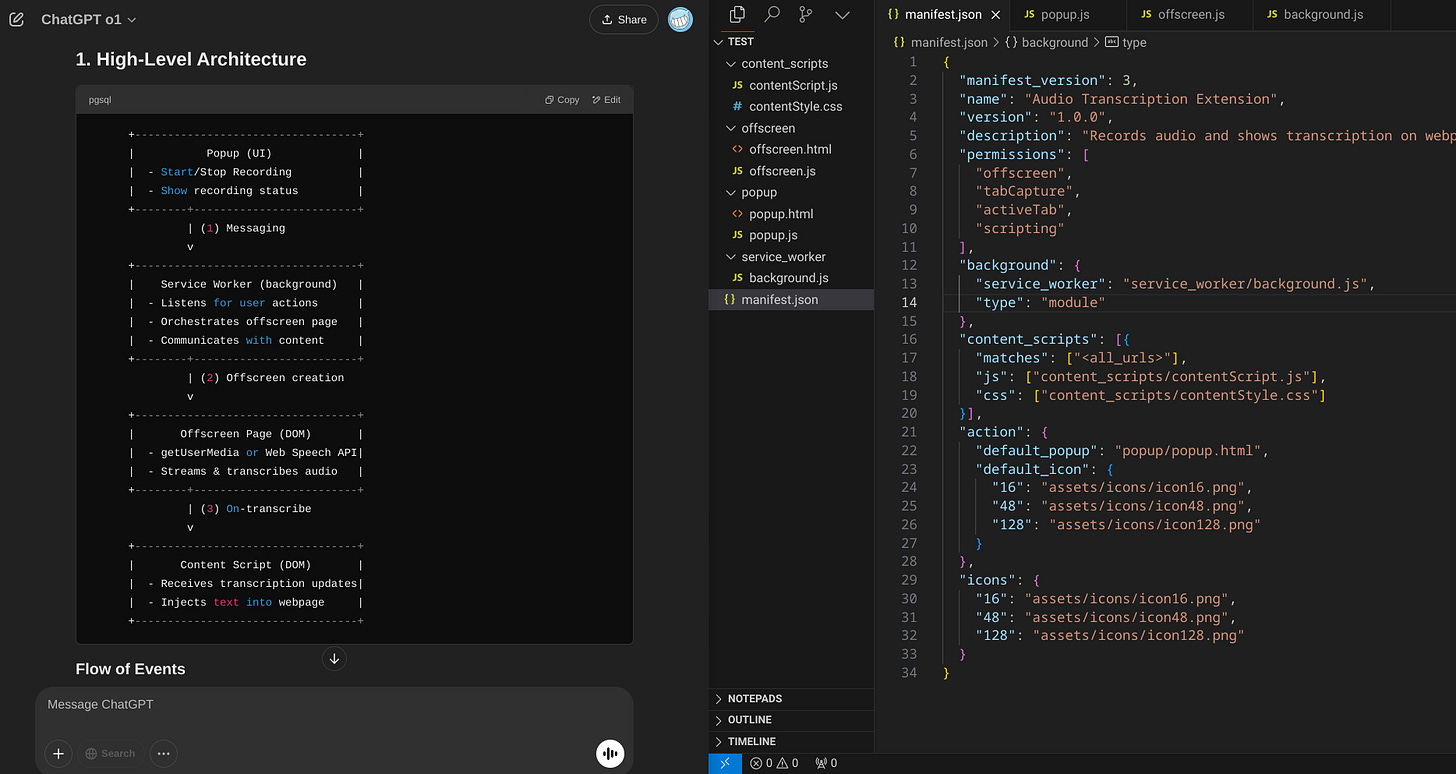This screenshot has width=1456, height=774.
Task: Open the Explorer files icon
Action: (738, 15)
